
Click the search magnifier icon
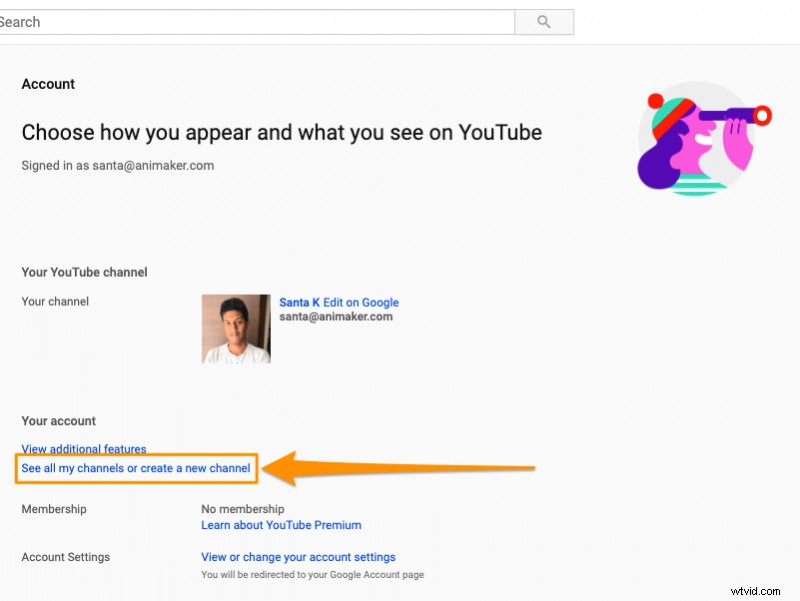click(x=543, y=21)
